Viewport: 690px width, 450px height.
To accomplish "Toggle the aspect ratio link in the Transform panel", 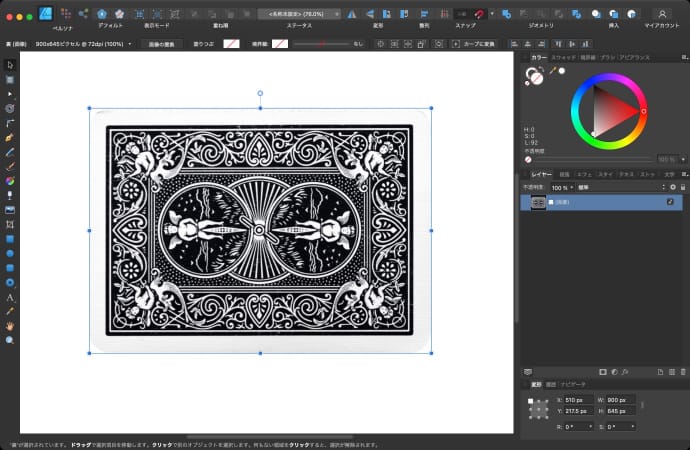I will point(641,405).
